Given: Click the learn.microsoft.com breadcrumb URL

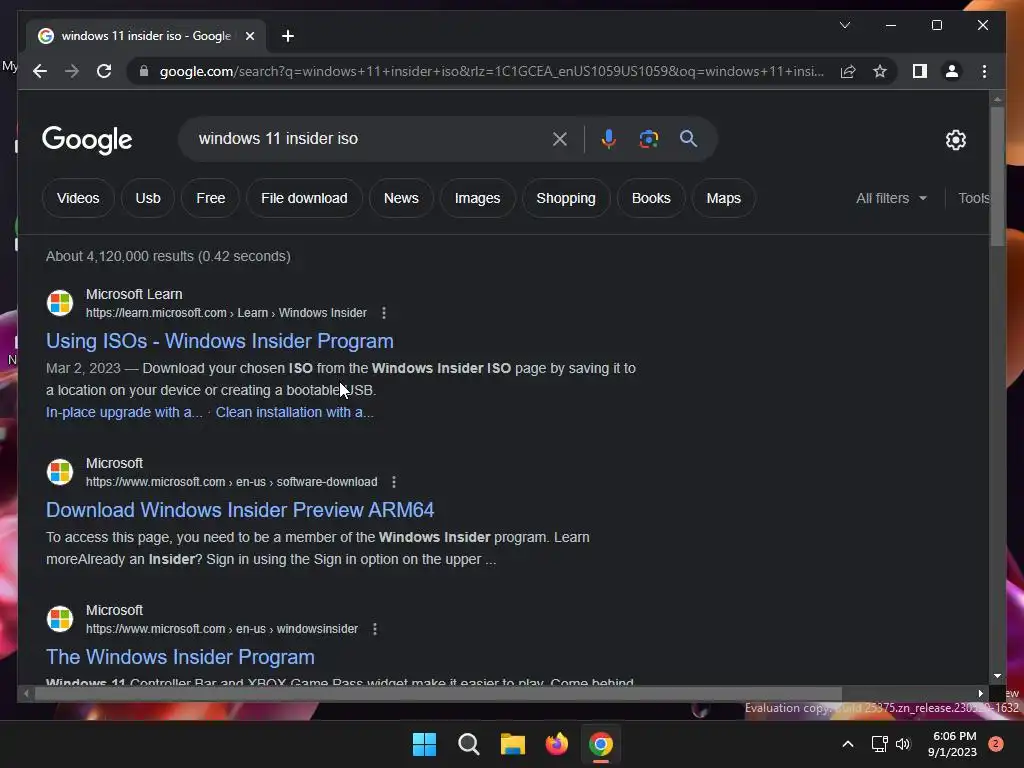Looking at the screenshot, I should (x=226, y=313).
